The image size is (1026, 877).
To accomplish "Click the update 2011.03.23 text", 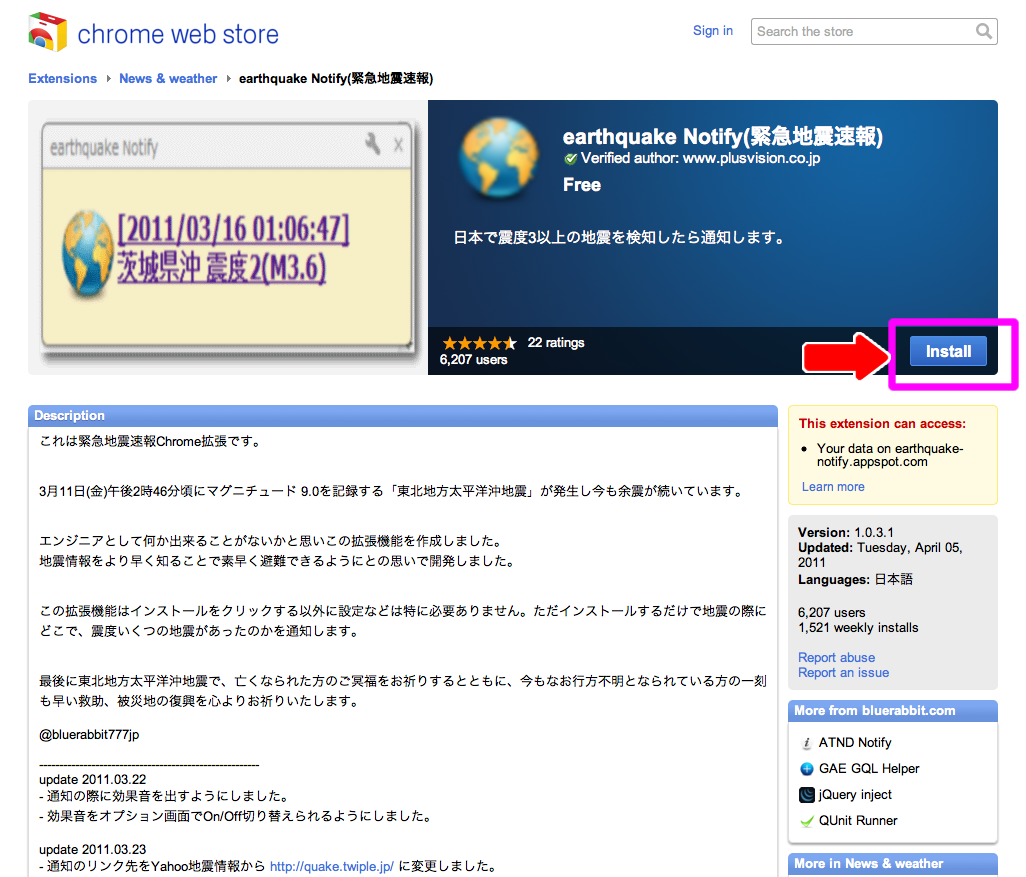I will tap(92, 850).
